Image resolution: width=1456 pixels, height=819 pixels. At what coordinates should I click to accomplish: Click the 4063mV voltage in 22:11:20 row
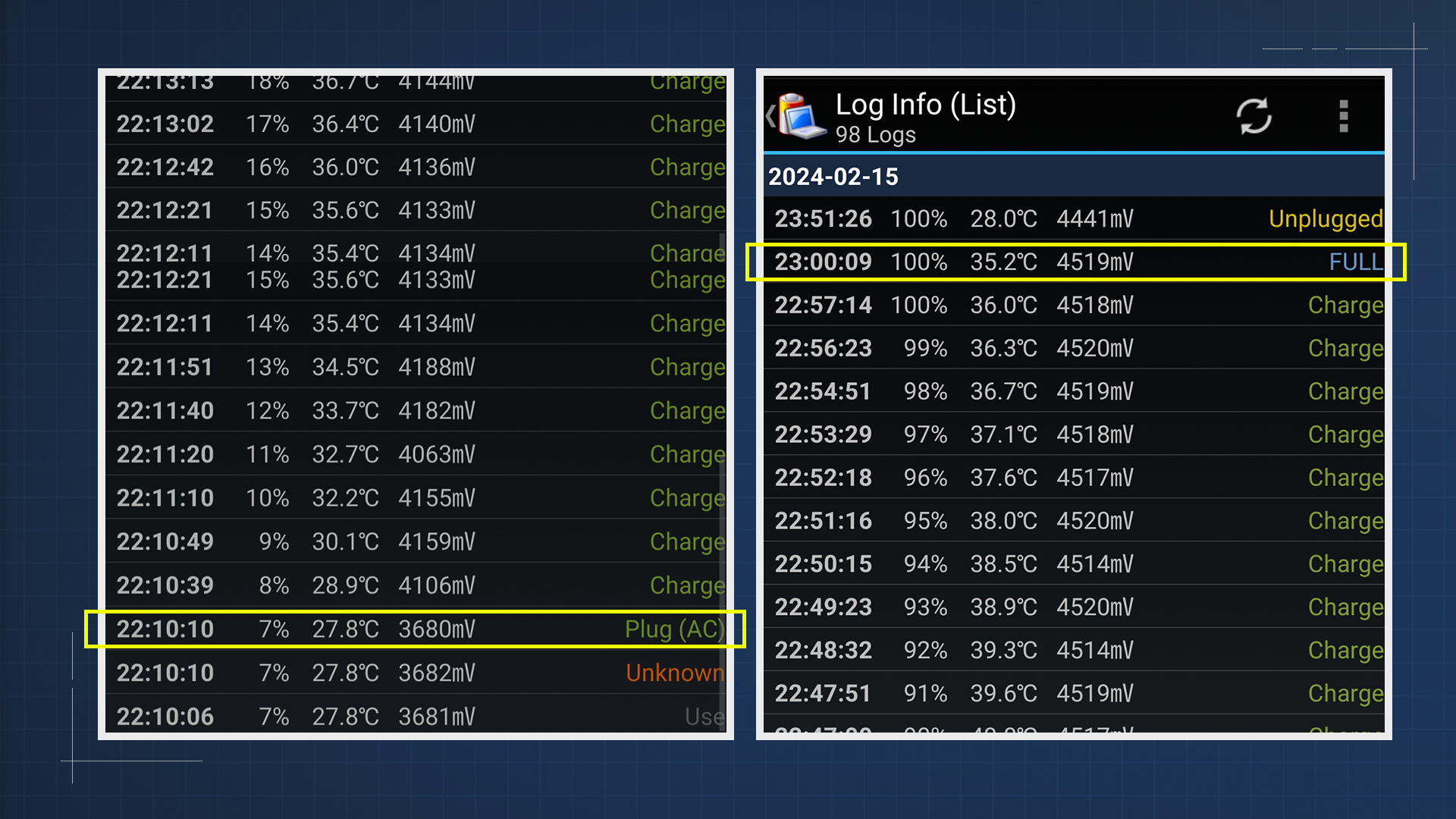click(437, 454)
